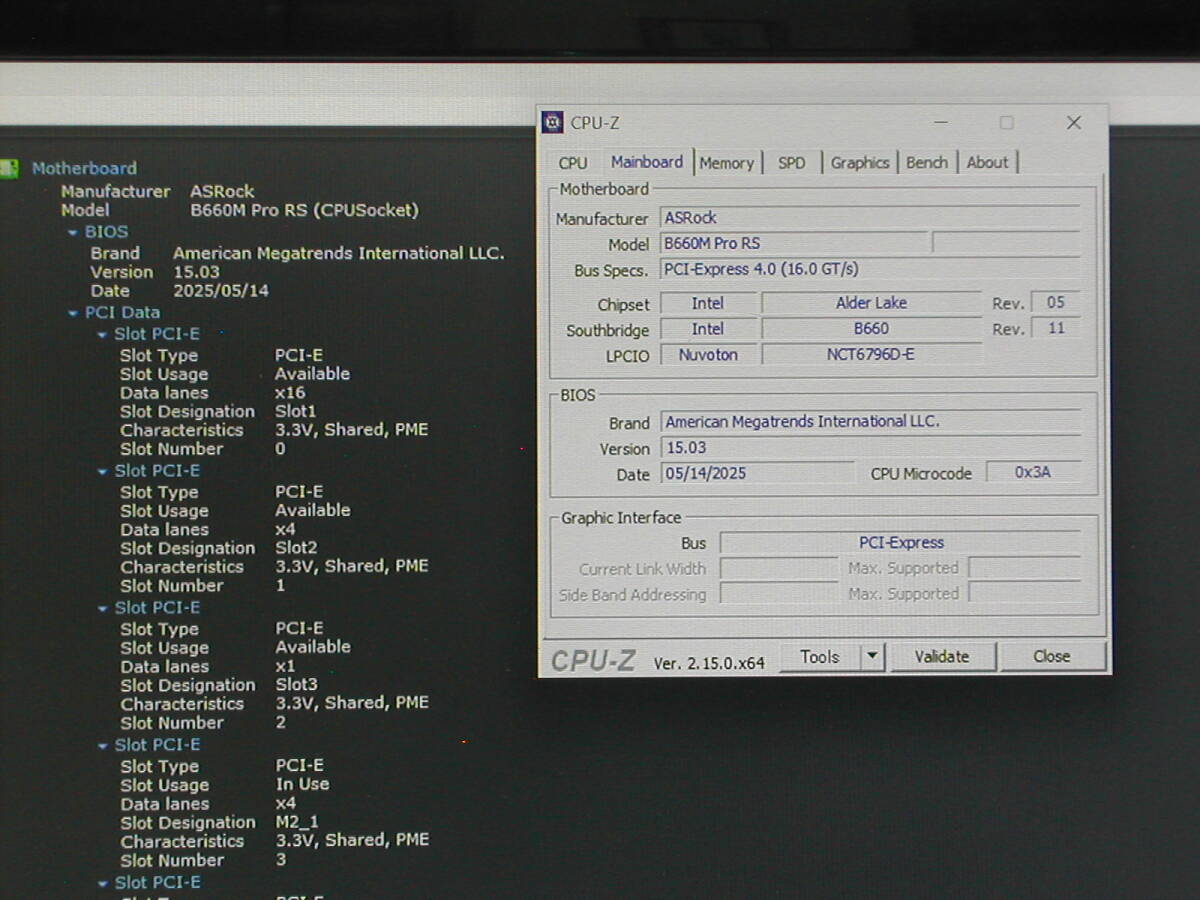
Task: Collapse the Slot PCI-E node with Slot1
Action: 102,334
